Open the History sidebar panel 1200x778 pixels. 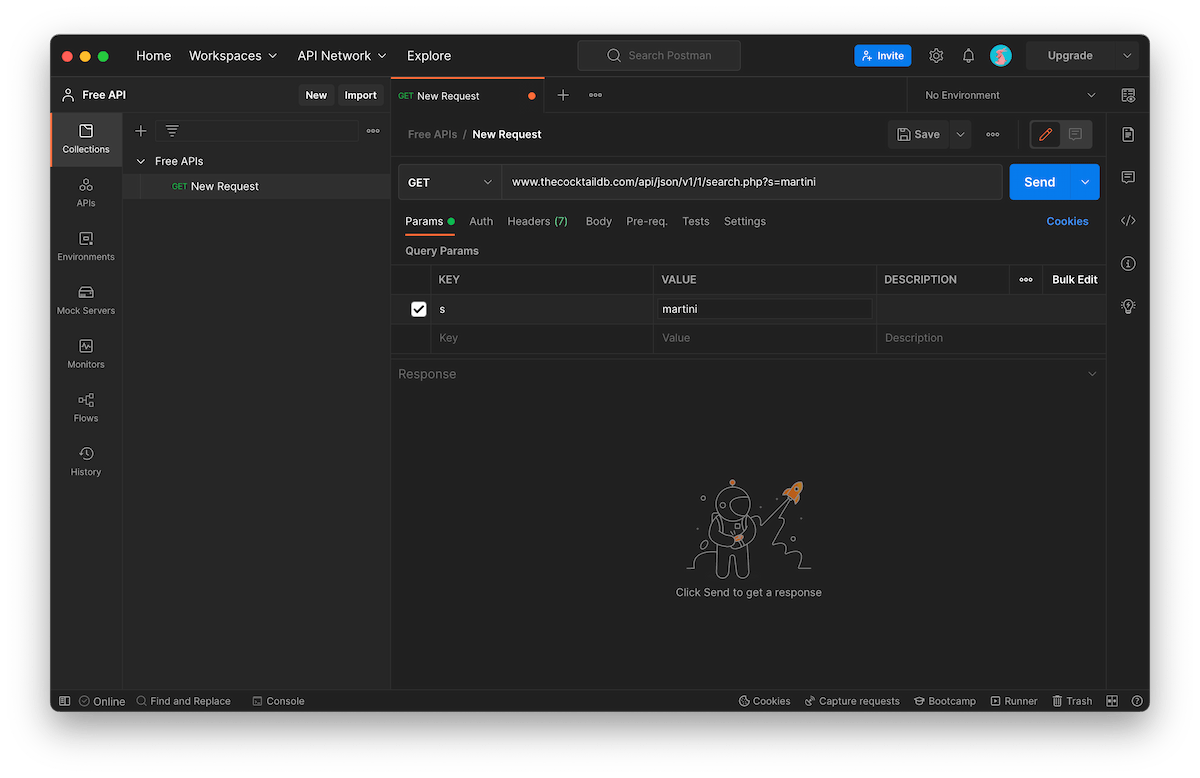point(86,462)
